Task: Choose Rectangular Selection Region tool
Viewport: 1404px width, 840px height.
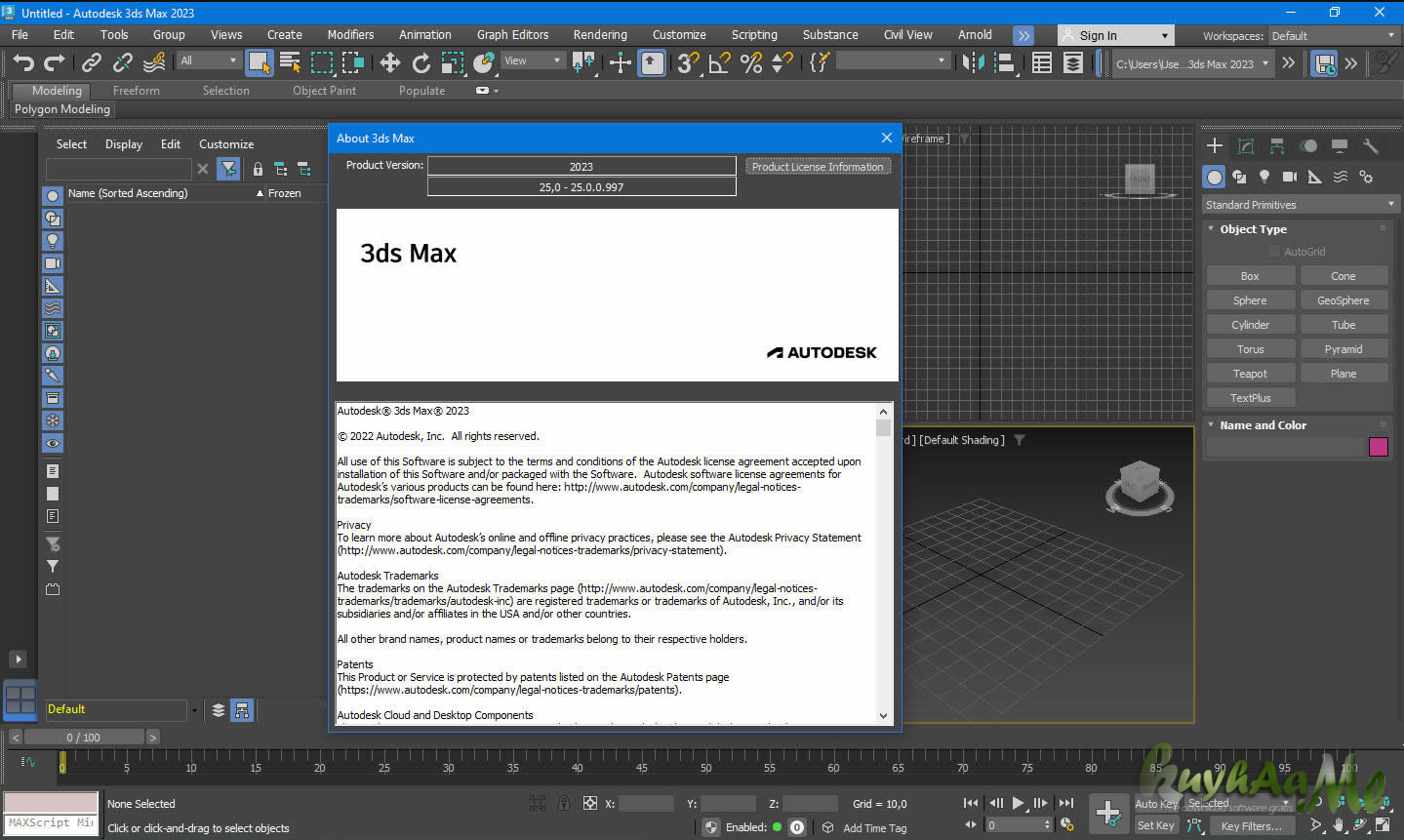Action: coord(322,63)
